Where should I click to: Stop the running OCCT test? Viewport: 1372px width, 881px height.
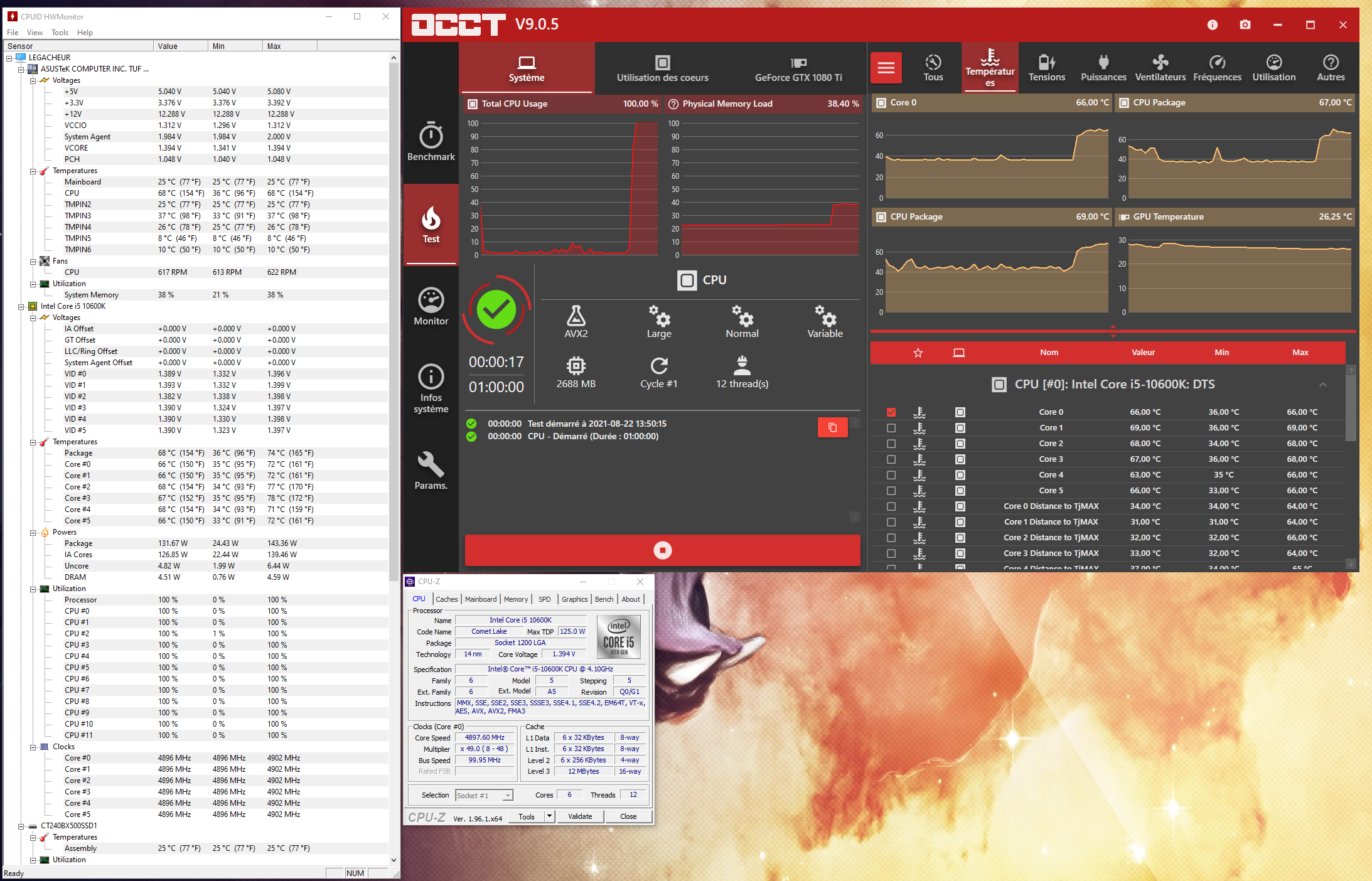tap(662, 550)
